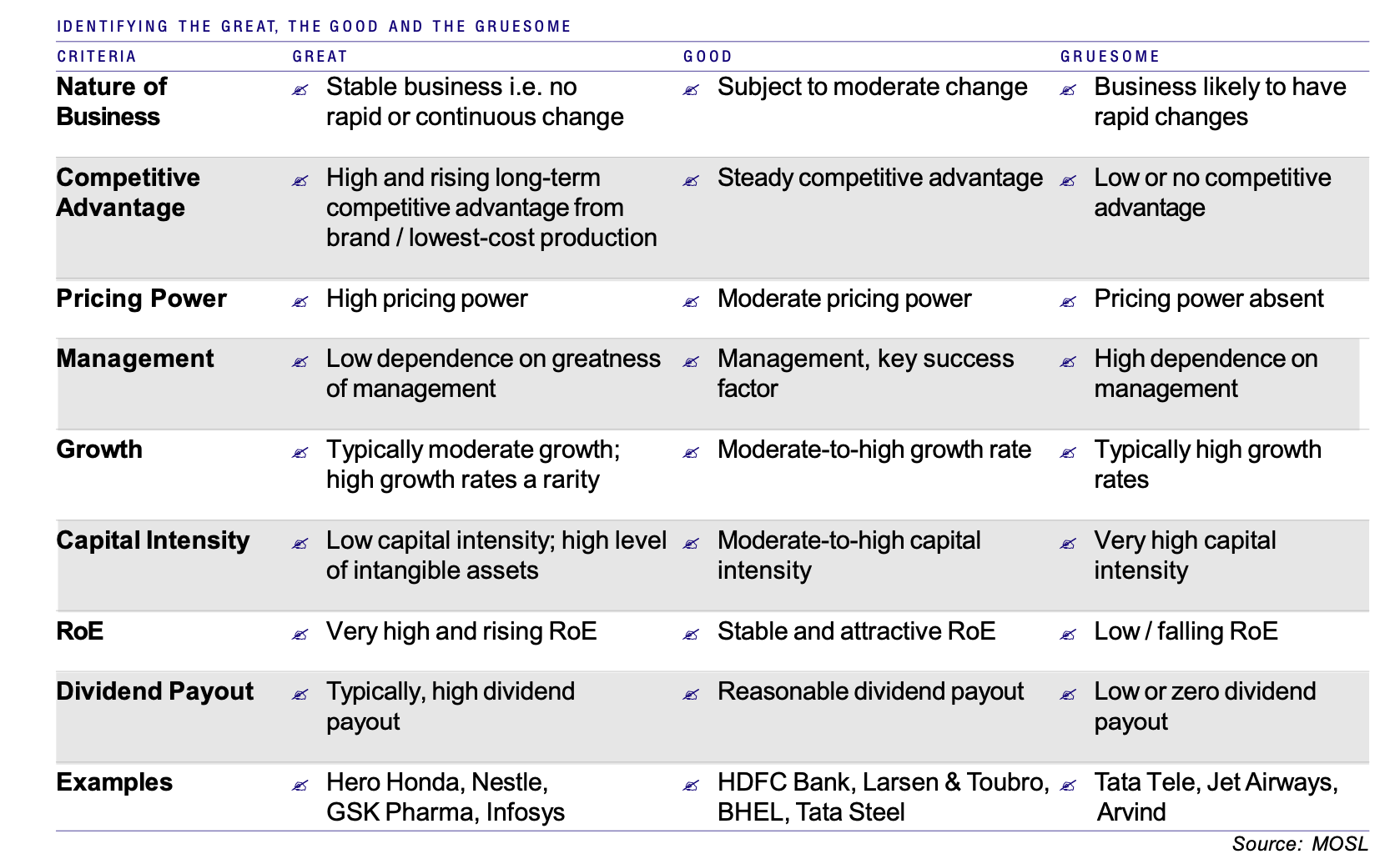Click bullet icon before 'Very high and rising RoE'
1400x864 pixels.
(x=300, y=635)
